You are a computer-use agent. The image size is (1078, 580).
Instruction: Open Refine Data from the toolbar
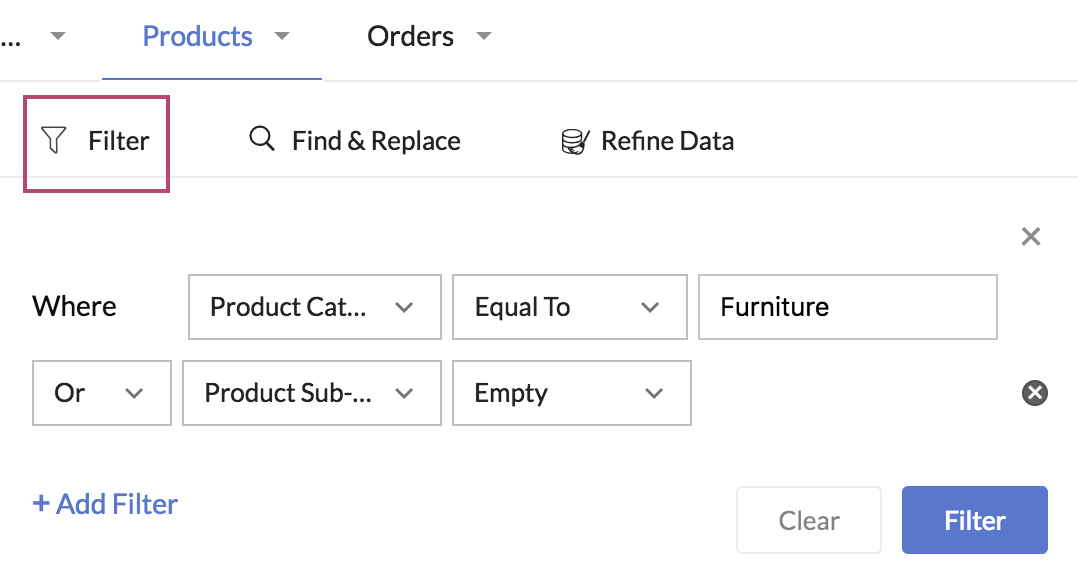point(667,141)
